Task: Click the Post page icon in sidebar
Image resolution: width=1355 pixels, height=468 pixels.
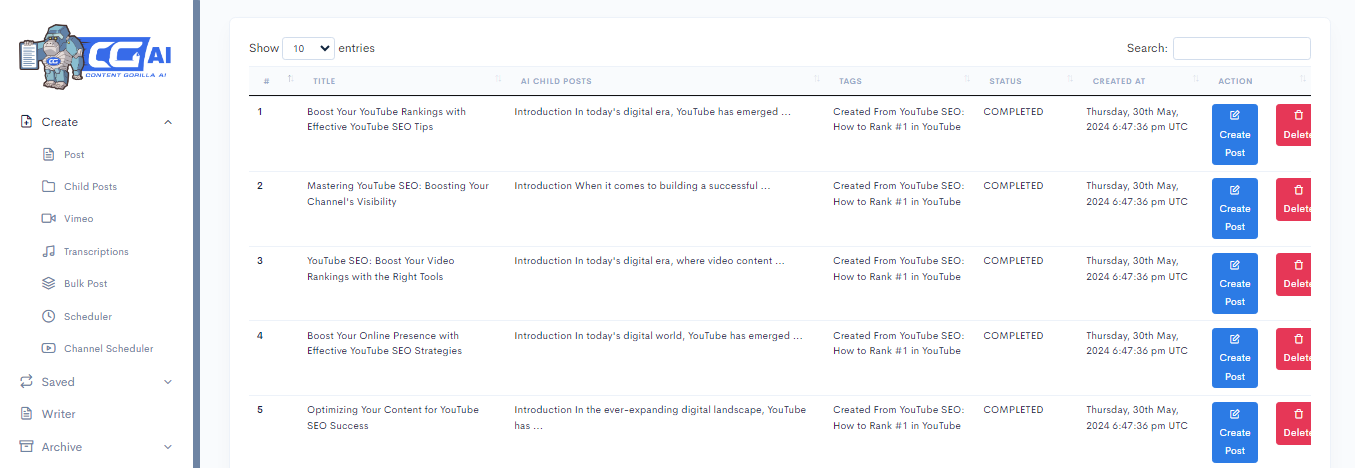Action: click(48, 155)
